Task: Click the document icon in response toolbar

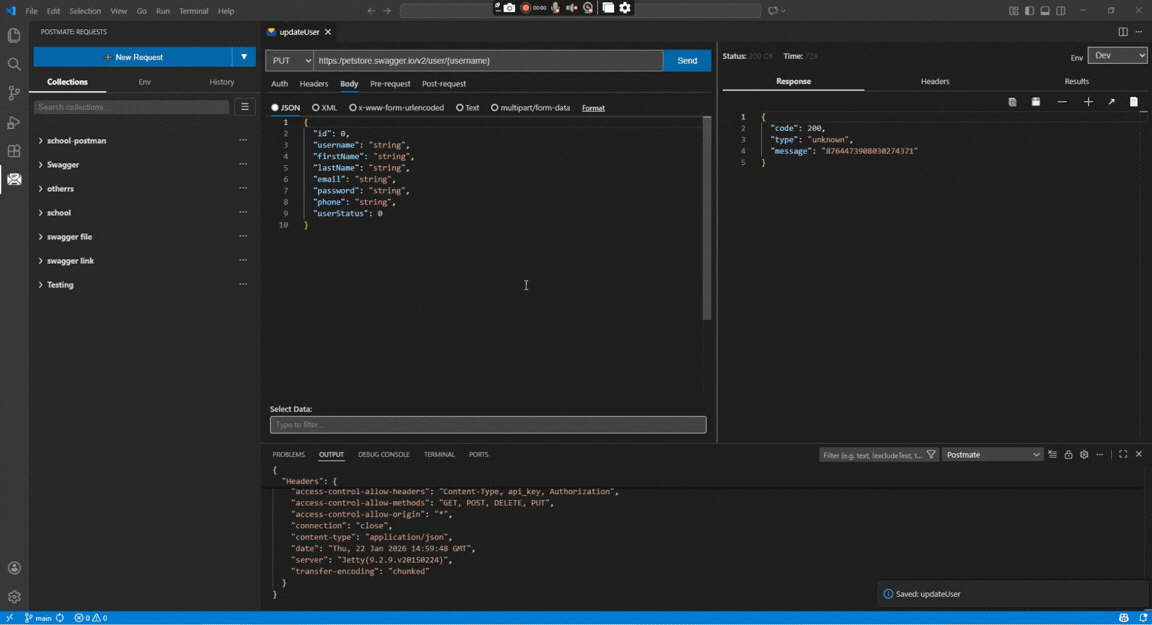Action: click(x=1134, y=102)
